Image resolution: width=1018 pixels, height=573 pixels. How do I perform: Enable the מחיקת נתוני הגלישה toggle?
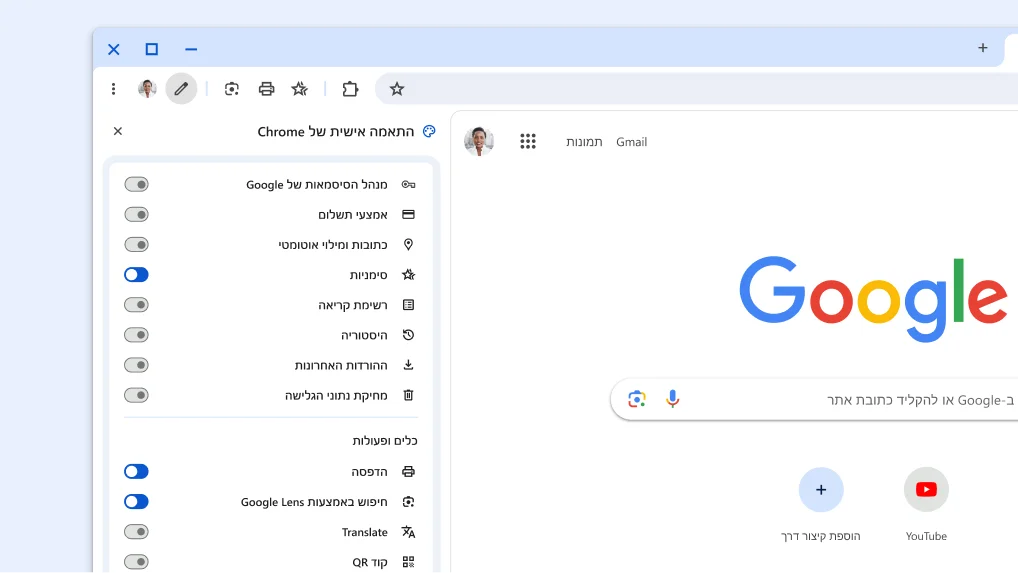pos(136,395)
